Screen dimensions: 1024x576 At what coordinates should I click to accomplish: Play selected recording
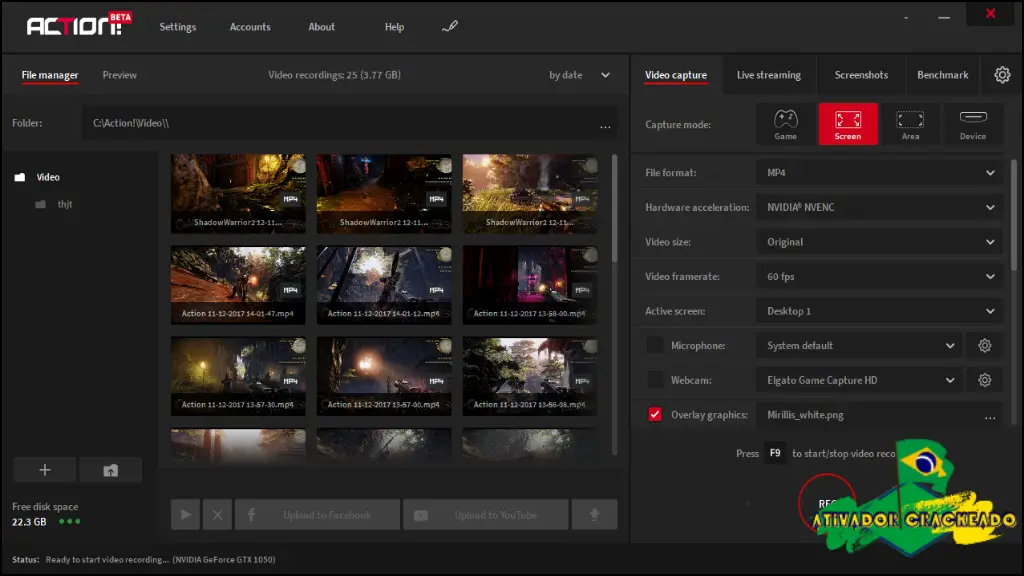185,515
